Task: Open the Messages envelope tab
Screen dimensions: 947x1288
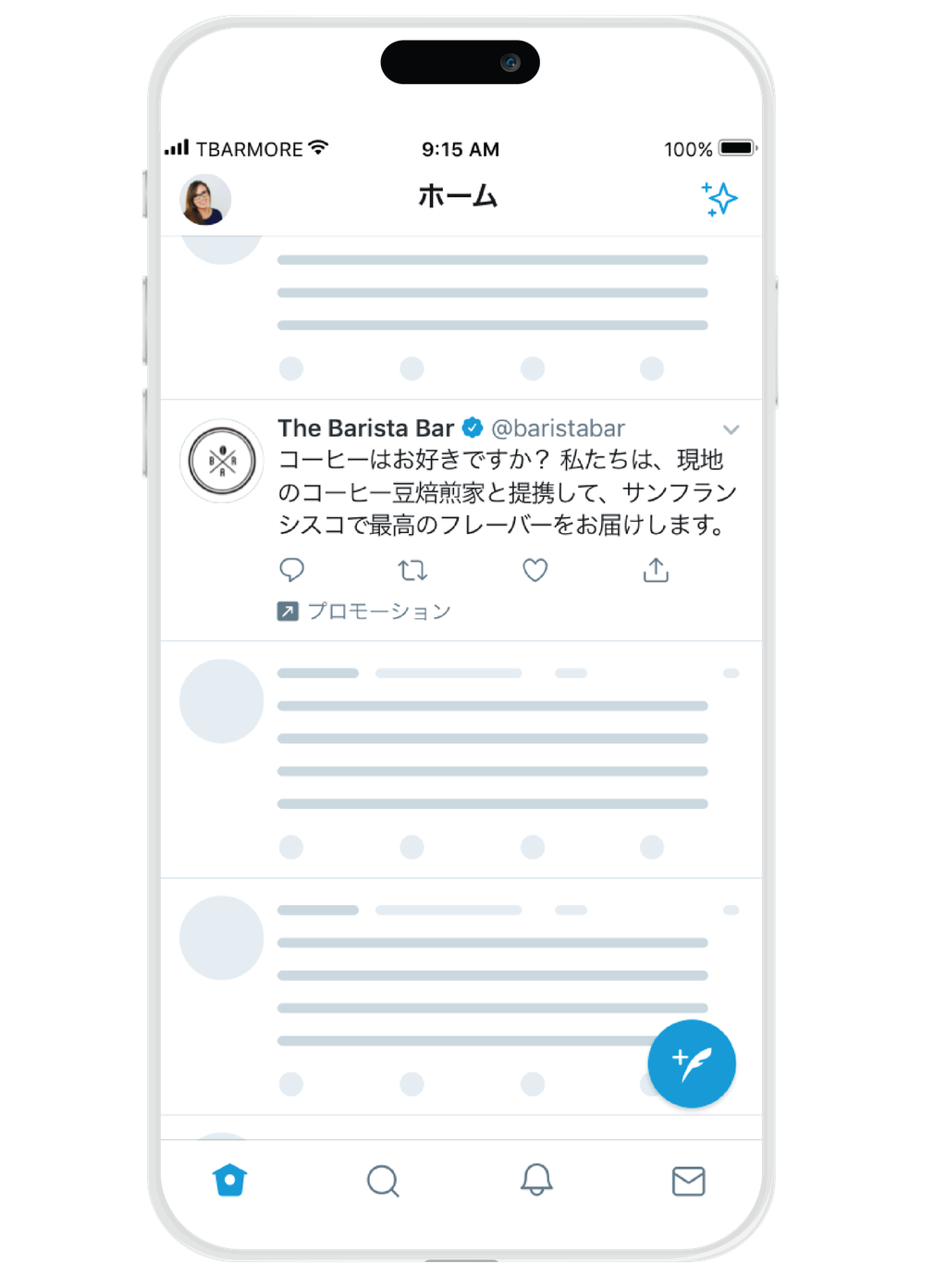Action: (x=688, y=1182)
